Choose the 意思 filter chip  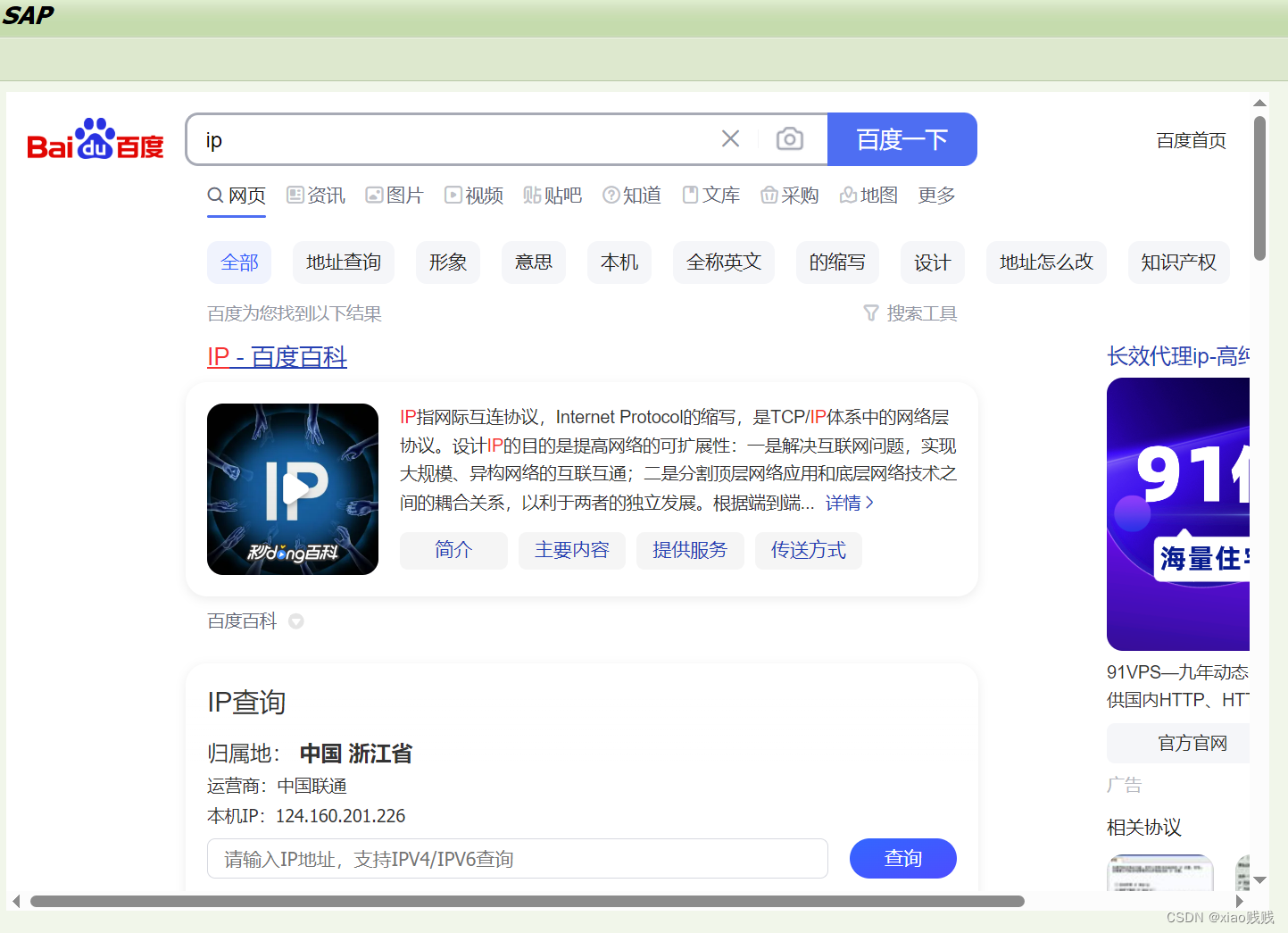click(534, 262)
